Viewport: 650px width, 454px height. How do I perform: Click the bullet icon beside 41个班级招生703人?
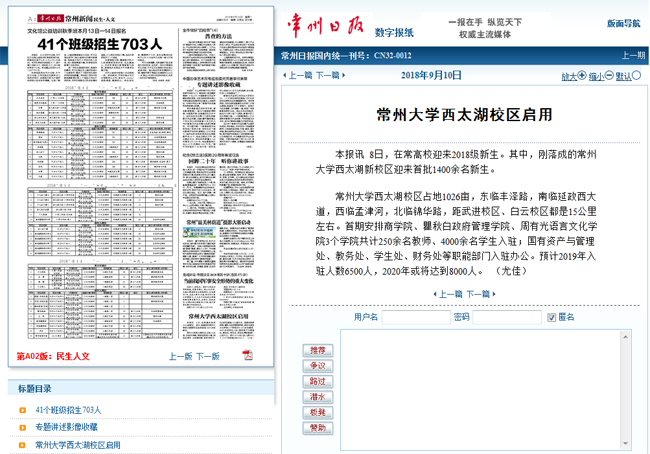coord(21,410)
